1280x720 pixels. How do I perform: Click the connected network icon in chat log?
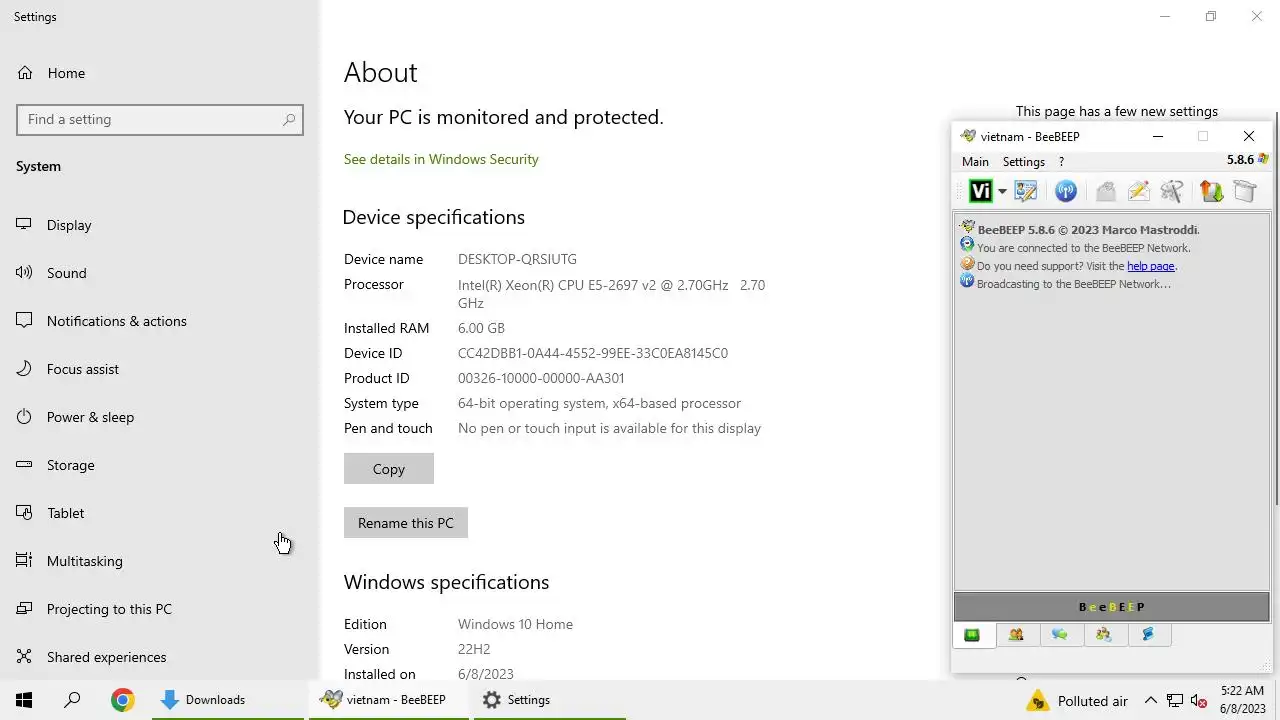pyautogui.click(x=967, y=246)
